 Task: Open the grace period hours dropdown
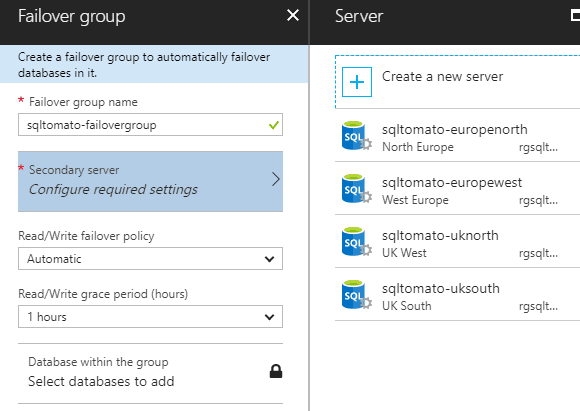150,317
